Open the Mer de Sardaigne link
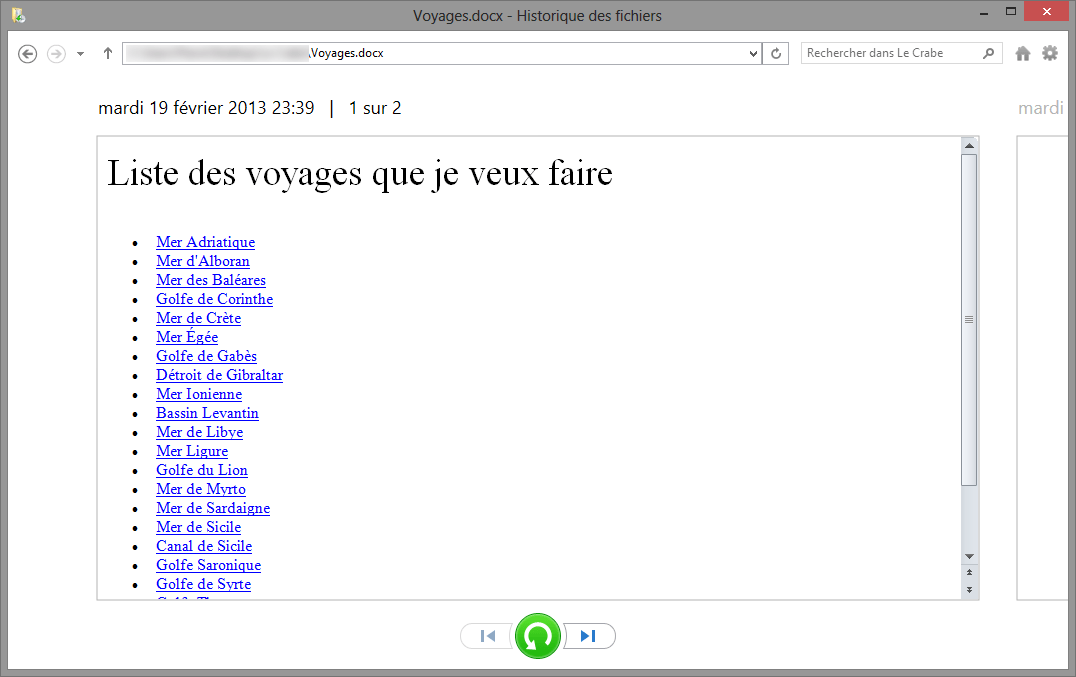This screenshot has height=677, width=1076. 213,508
